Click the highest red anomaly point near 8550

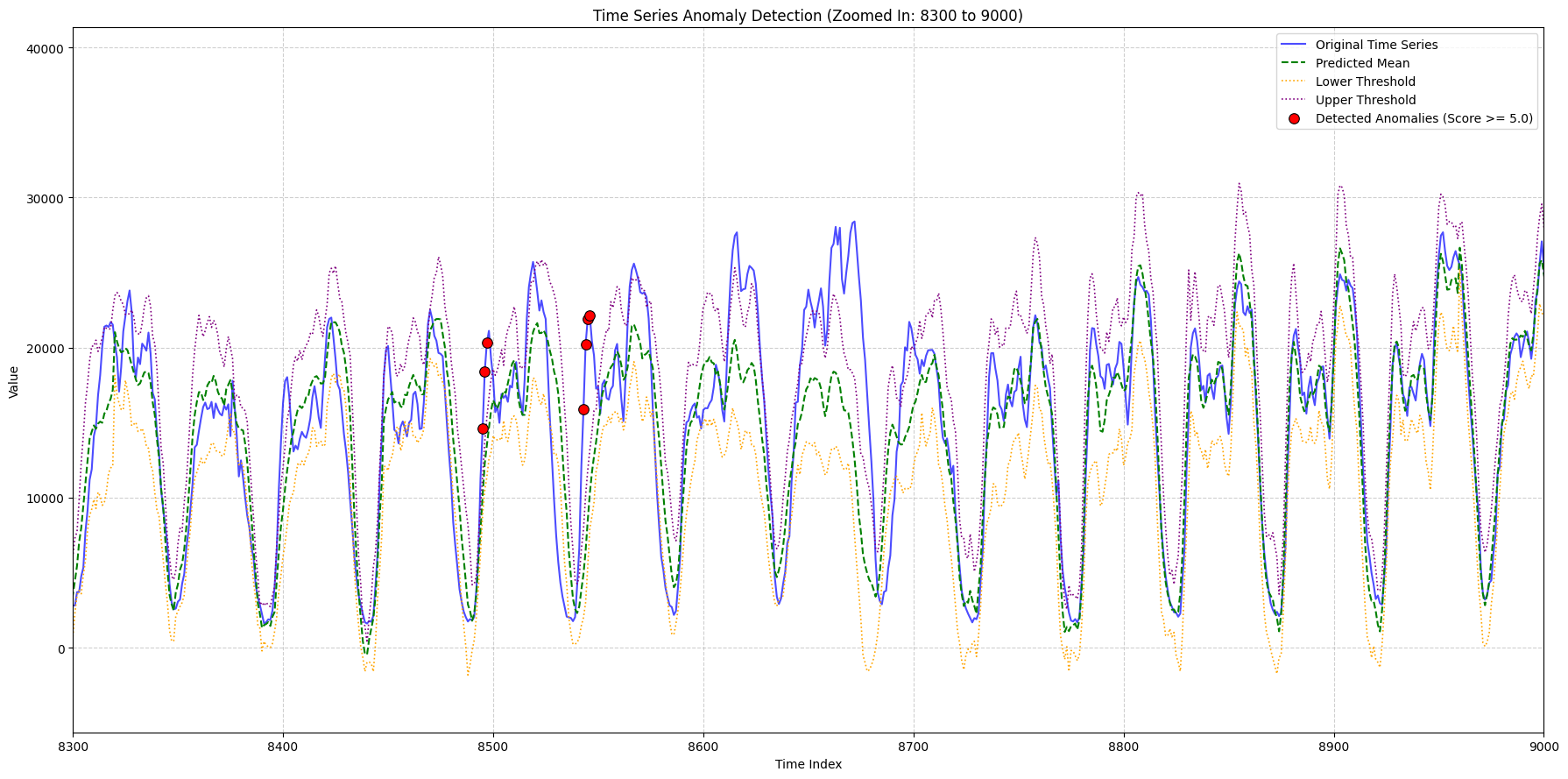point(590,315)
